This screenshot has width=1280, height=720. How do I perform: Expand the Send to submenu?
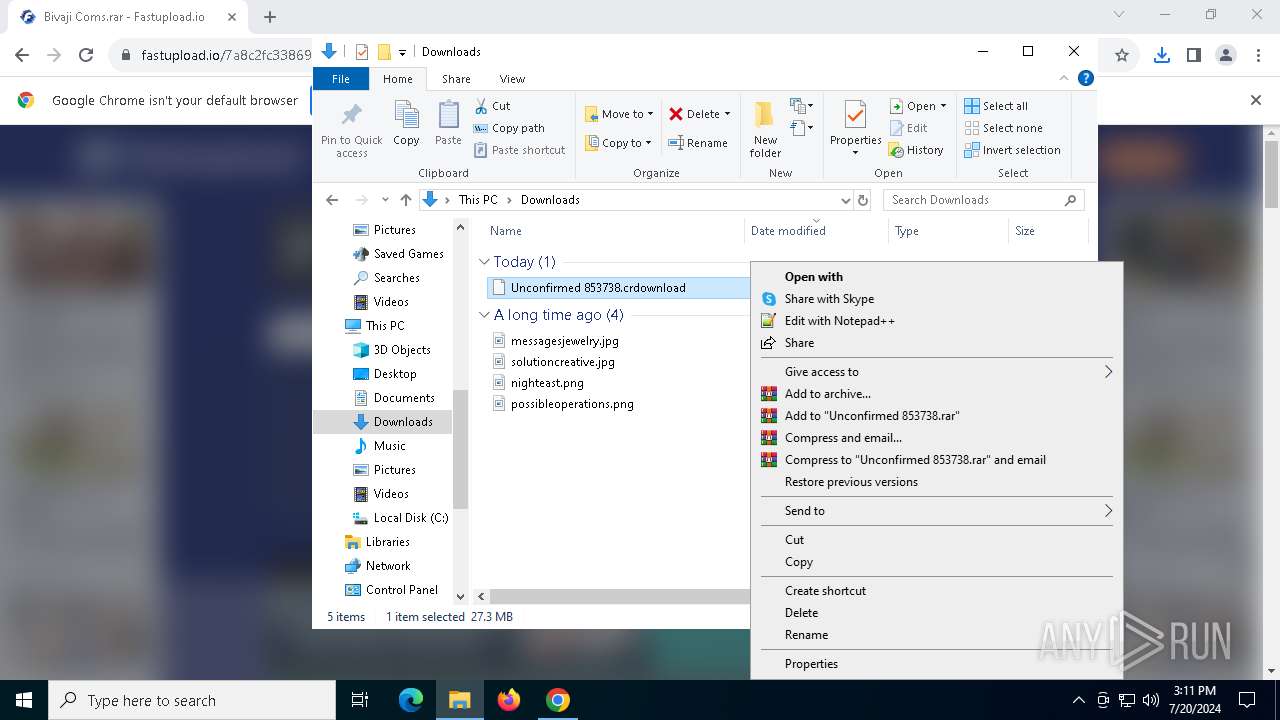pyautogui.click(x=936, y=511)
